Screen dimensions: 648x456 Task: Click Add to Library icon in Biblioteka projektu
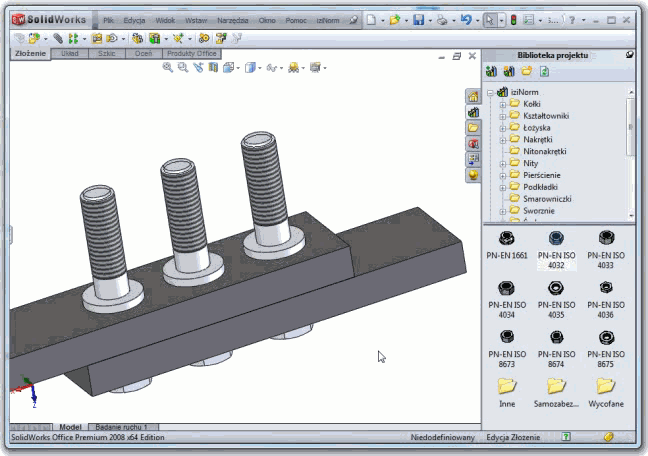pos(491,72)
